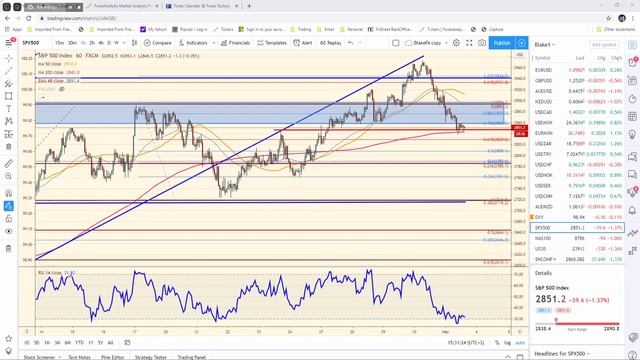Click the go-to-date calendar icon
Viewport: 640px width, 360px height.
click(x=127, y=343)
